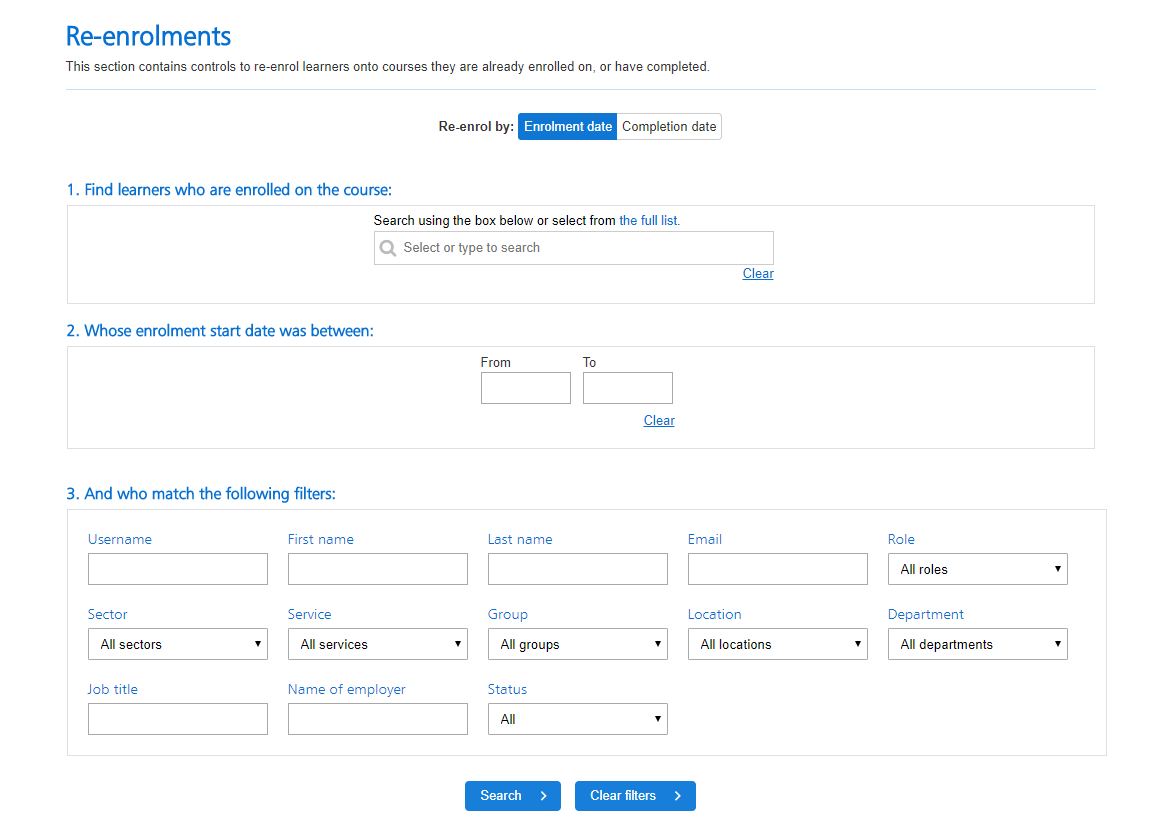Open the All departments dropdown

(x=977, y=644)
